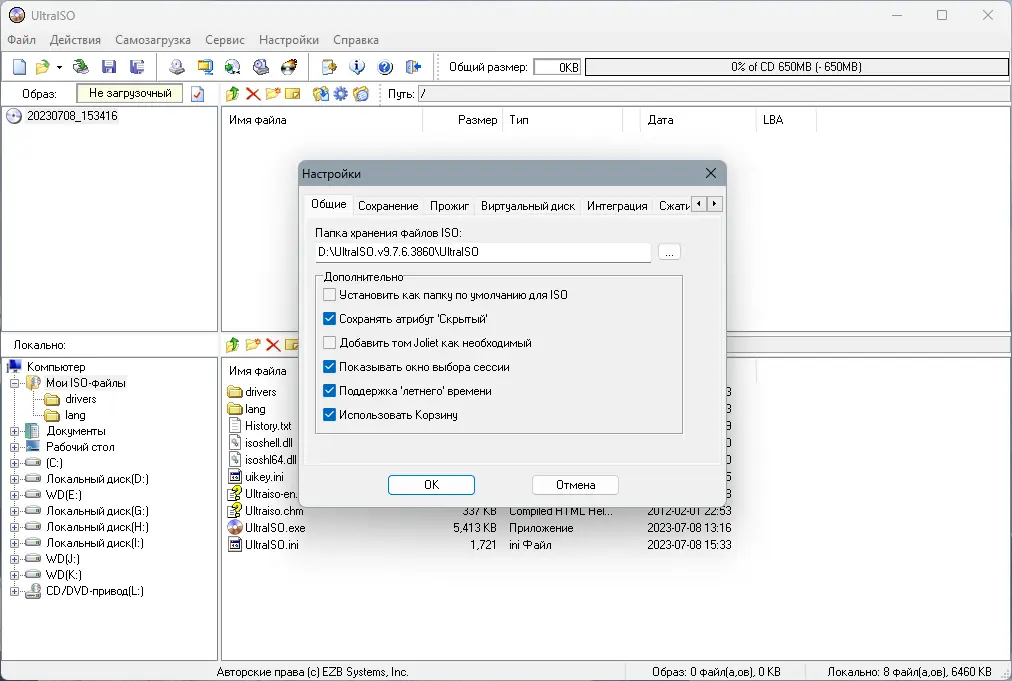This screenshot has height=681, width=1012.
Task: Click the Open CD/DVD toolbar icon
Action: [81, 66]
